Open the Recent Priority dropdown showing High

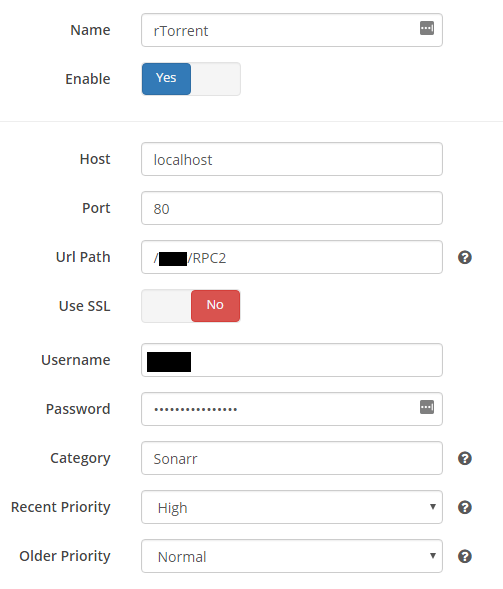pyautogui.click(x=292, y=507)
